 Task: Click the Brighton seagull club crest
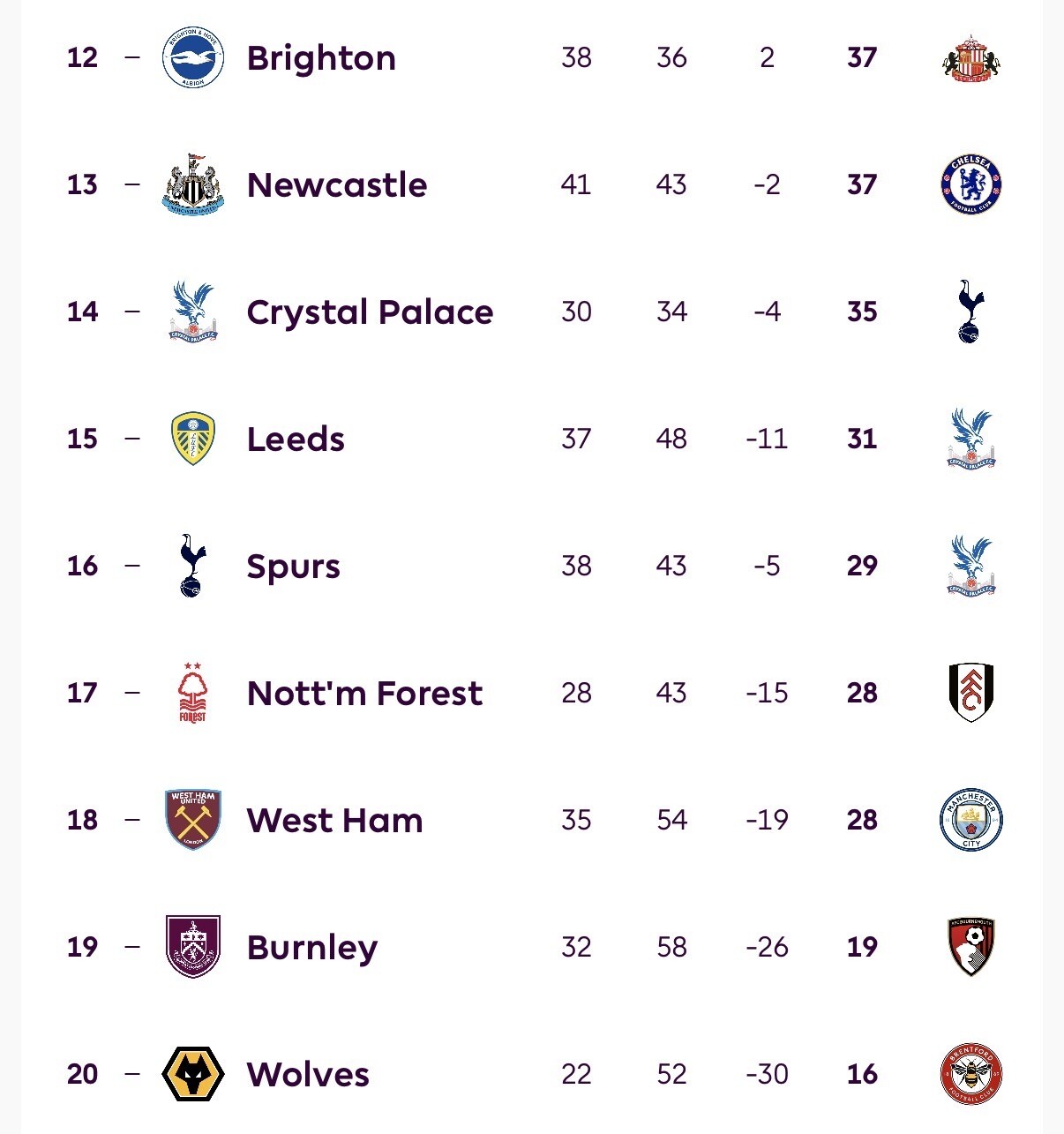(x=193, y=57)
